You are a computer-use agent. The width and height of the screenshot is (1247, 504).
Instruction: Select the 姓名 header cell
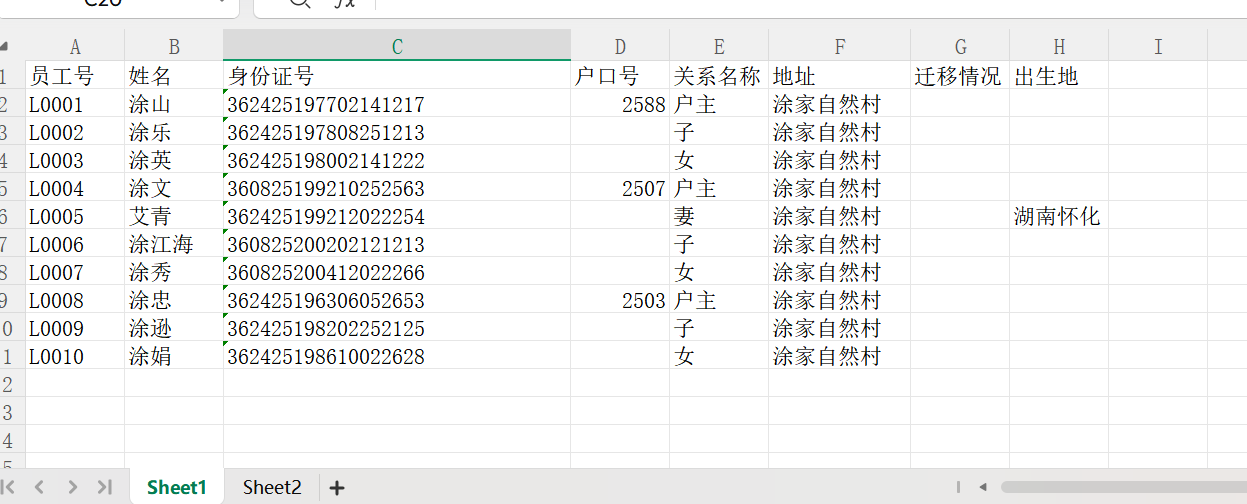(174, 76)
